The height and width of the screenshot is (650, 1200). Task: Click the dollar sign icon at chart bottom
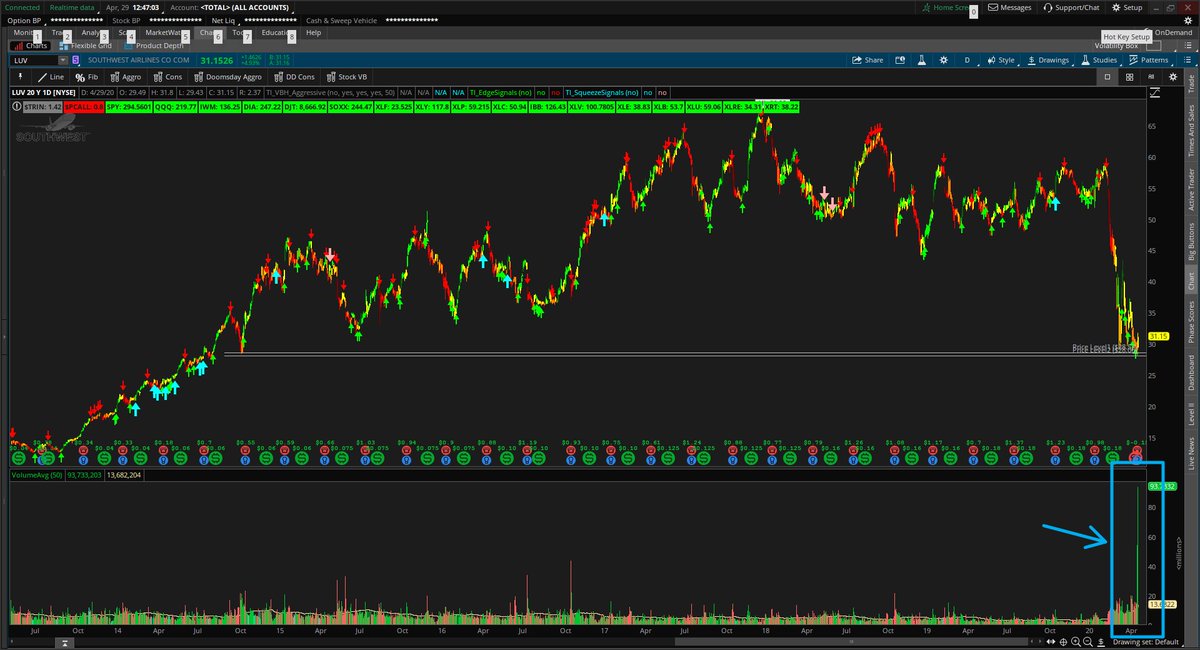click(1100, 641)
